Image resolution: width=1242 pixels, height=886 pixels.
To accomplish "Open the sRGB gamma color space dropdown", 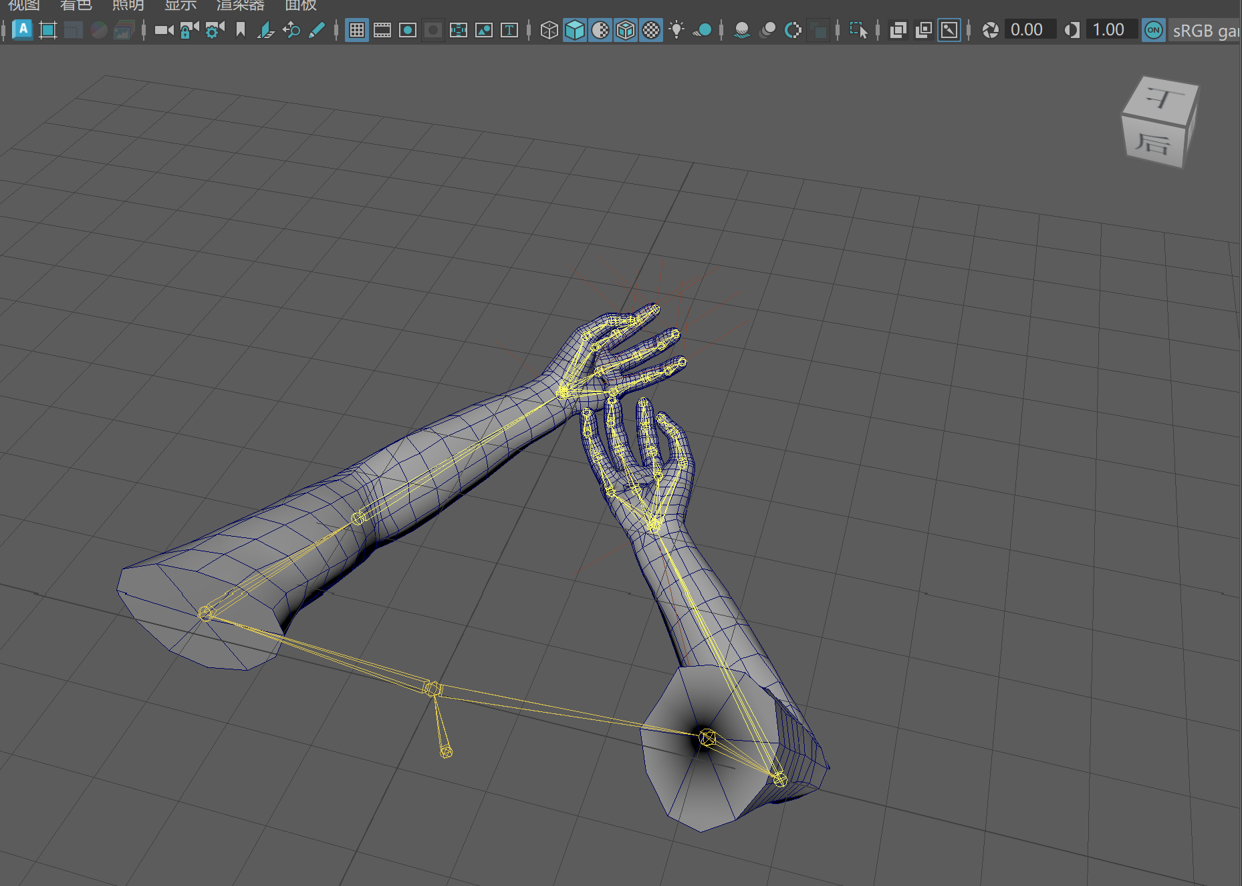I will pyautogui.click(x=1206, y=30).
